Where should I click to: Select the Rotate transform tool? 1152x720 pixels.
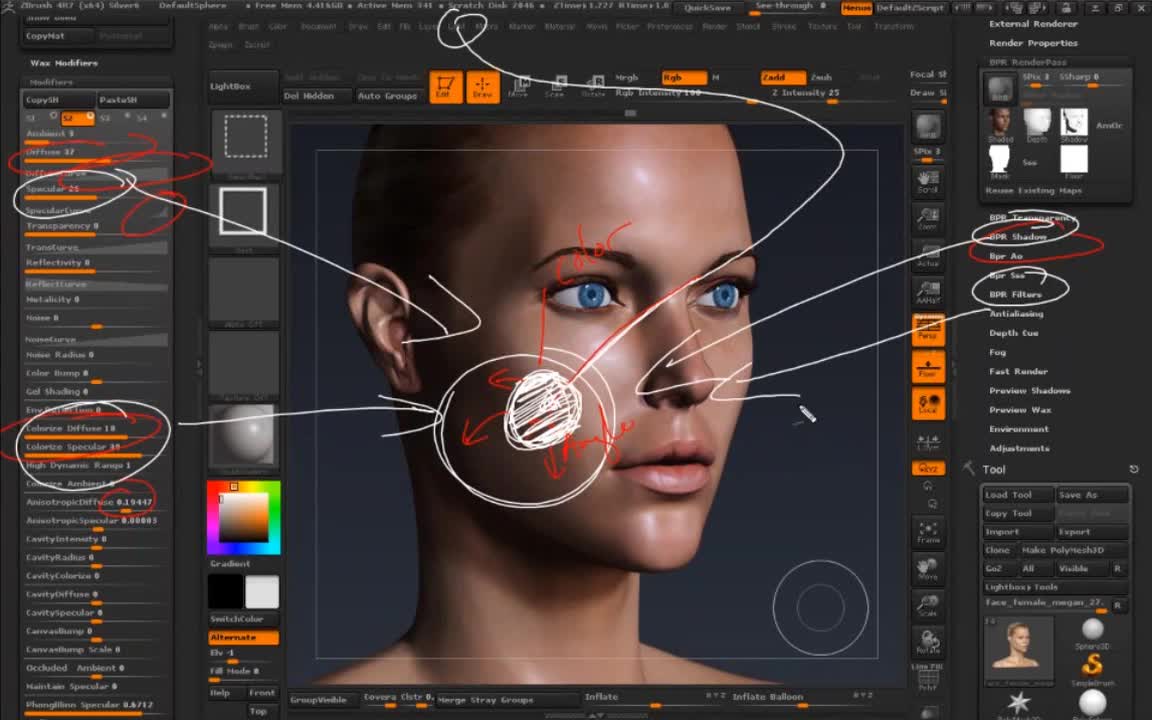pyautogui.click(x=592, y=87)
